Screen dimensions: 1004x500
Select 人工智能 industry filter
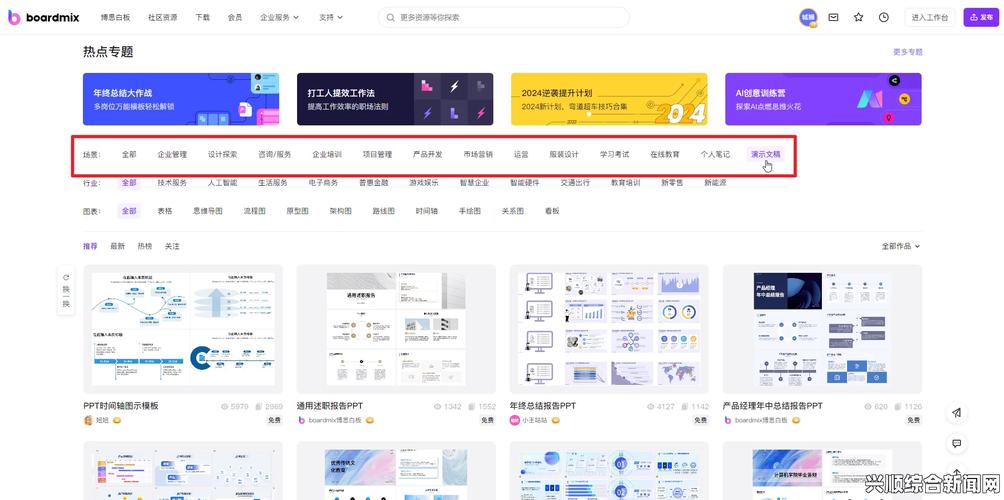(222, 183)
